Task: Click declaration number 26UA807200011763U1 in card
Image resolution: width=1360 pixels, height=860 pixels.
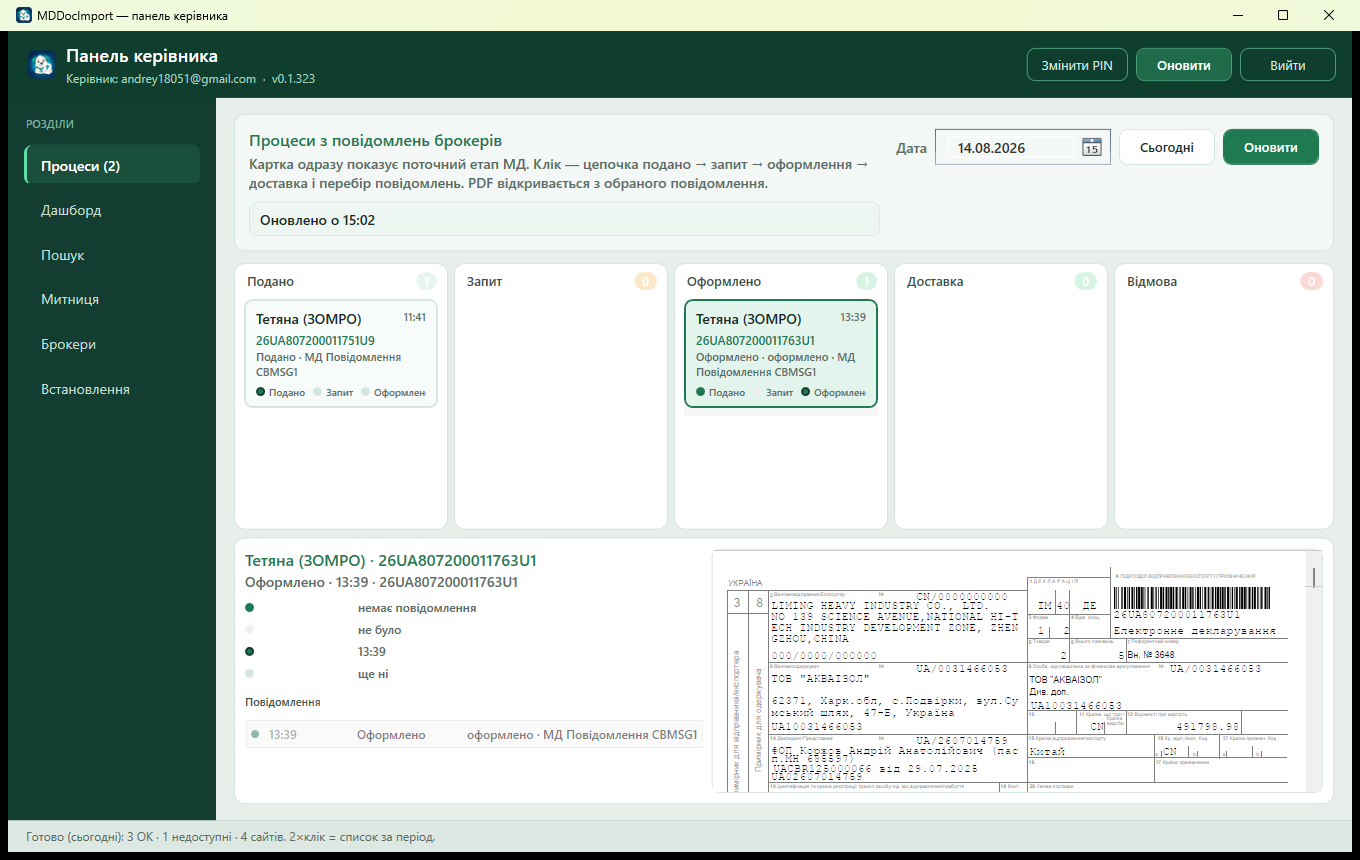Action: [x=755, y=341]
